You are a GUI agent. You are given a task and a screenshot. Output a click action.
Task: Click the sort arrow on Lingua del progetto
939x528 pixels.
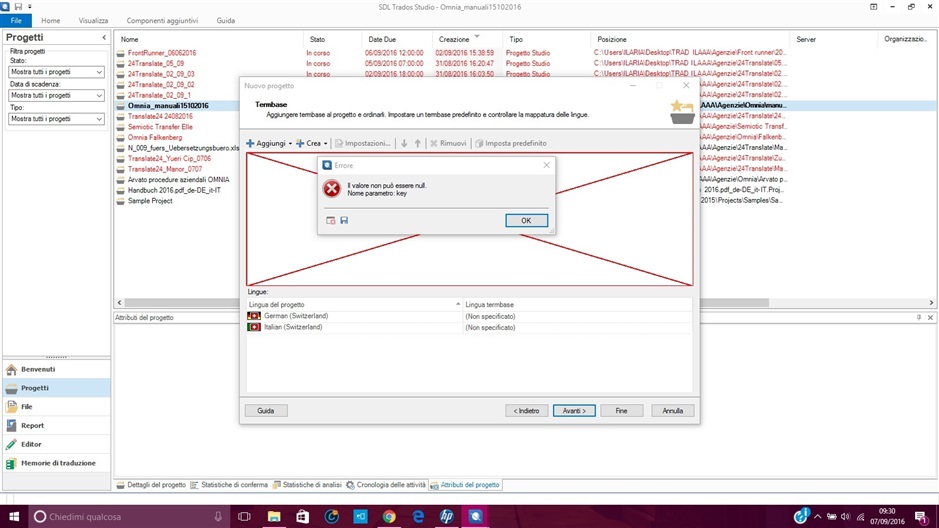458,304
